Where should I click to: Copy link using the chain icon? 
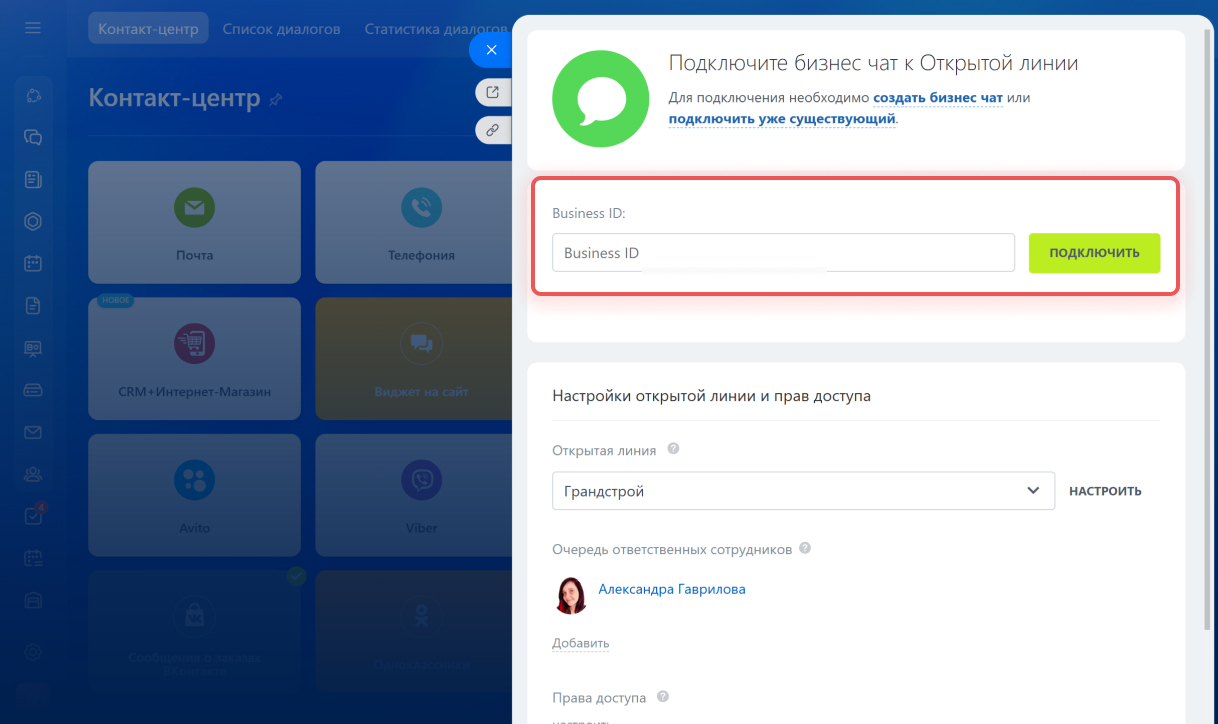tap(492, 130)
